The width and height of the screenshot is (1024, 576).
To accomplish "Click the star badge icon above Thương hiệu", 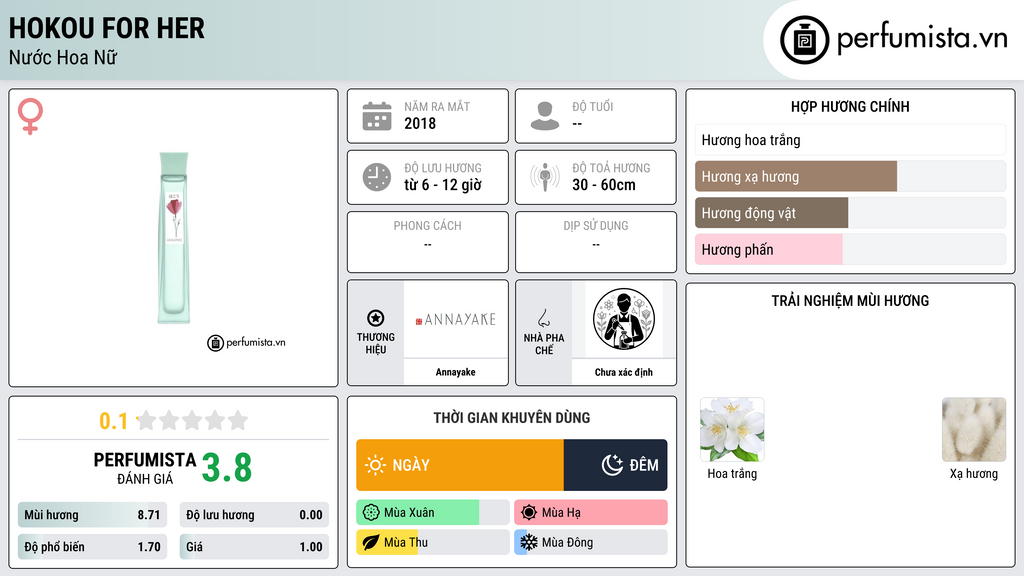I will (x=376, y=318).
